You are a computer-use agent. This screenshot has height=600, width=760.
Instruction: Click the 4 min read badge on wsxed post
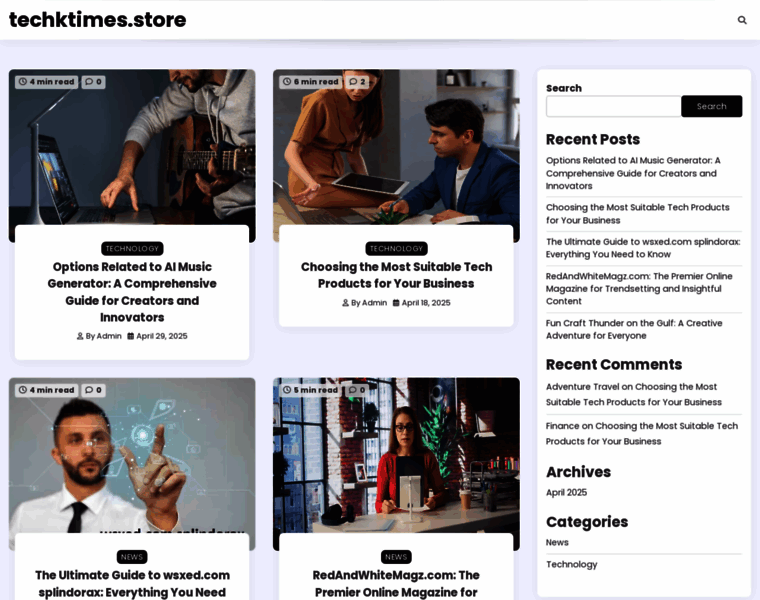[46, 390]
